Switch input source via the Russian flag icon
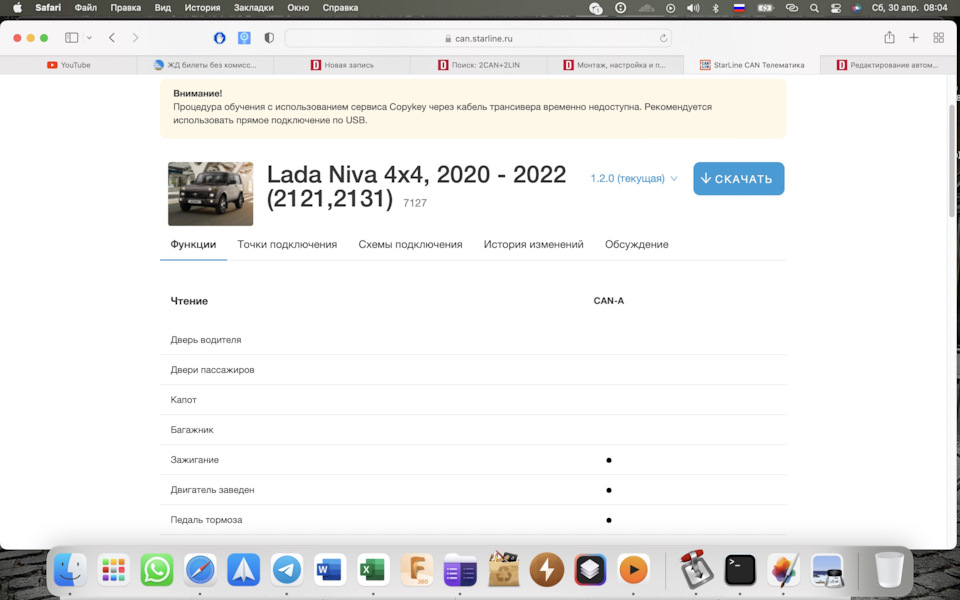 pyautogui.click(x=739, y=8)
